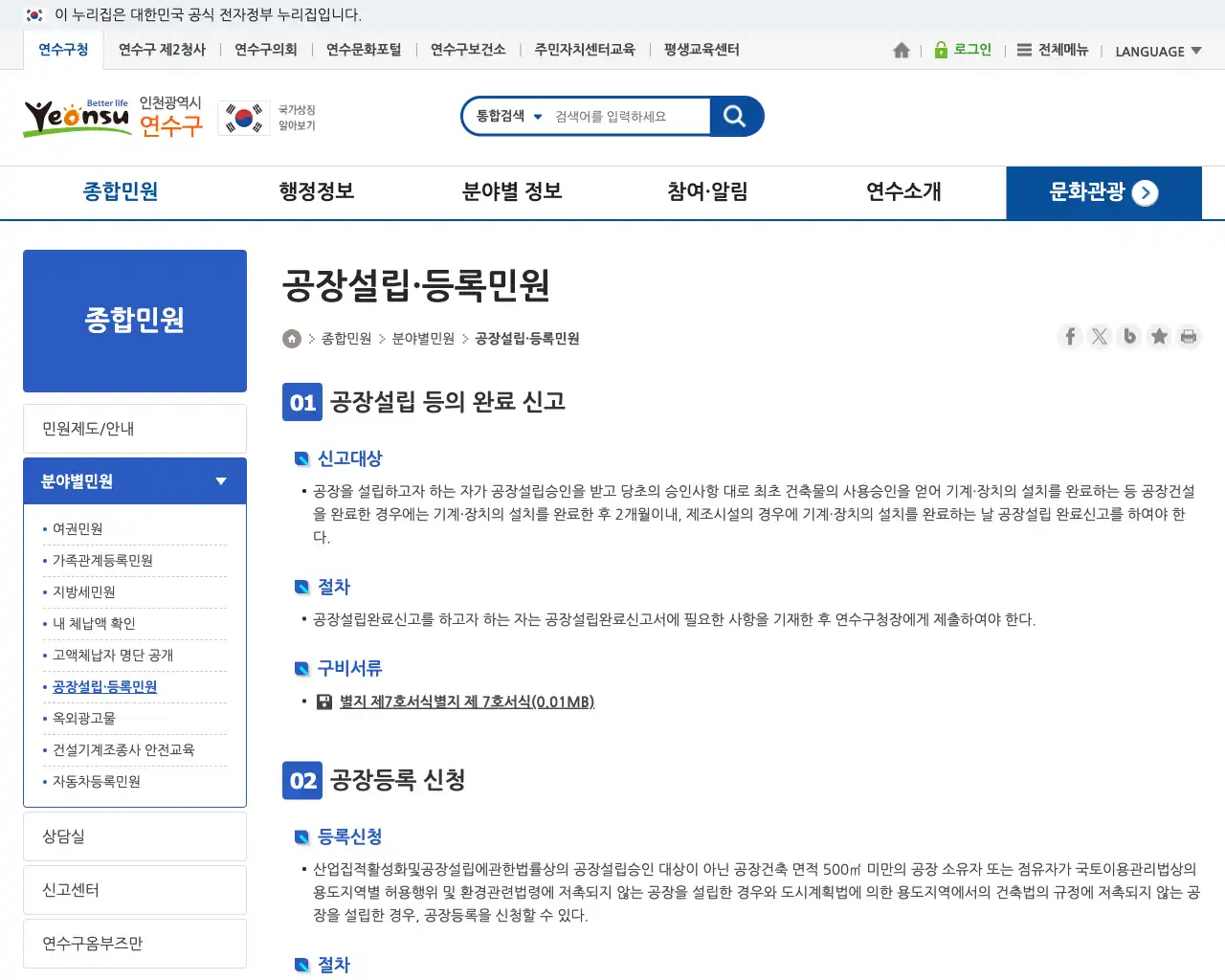1225x980 pixels.
Task: Open the 문화관광 menu tab
Action: click(1102, 192)
